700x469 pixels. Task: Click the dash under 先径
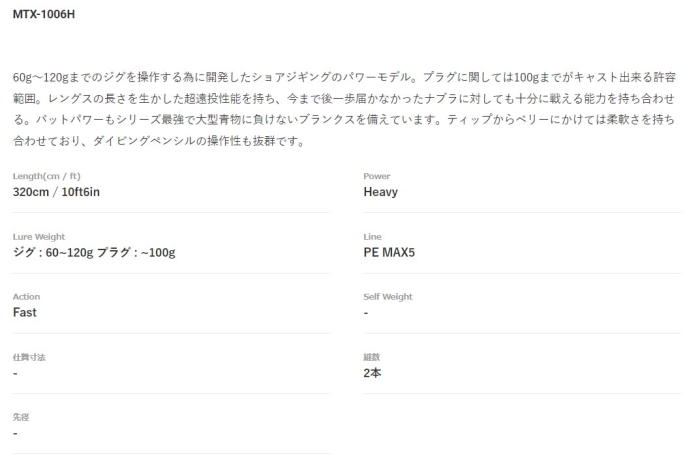click(x=15, y=433)
